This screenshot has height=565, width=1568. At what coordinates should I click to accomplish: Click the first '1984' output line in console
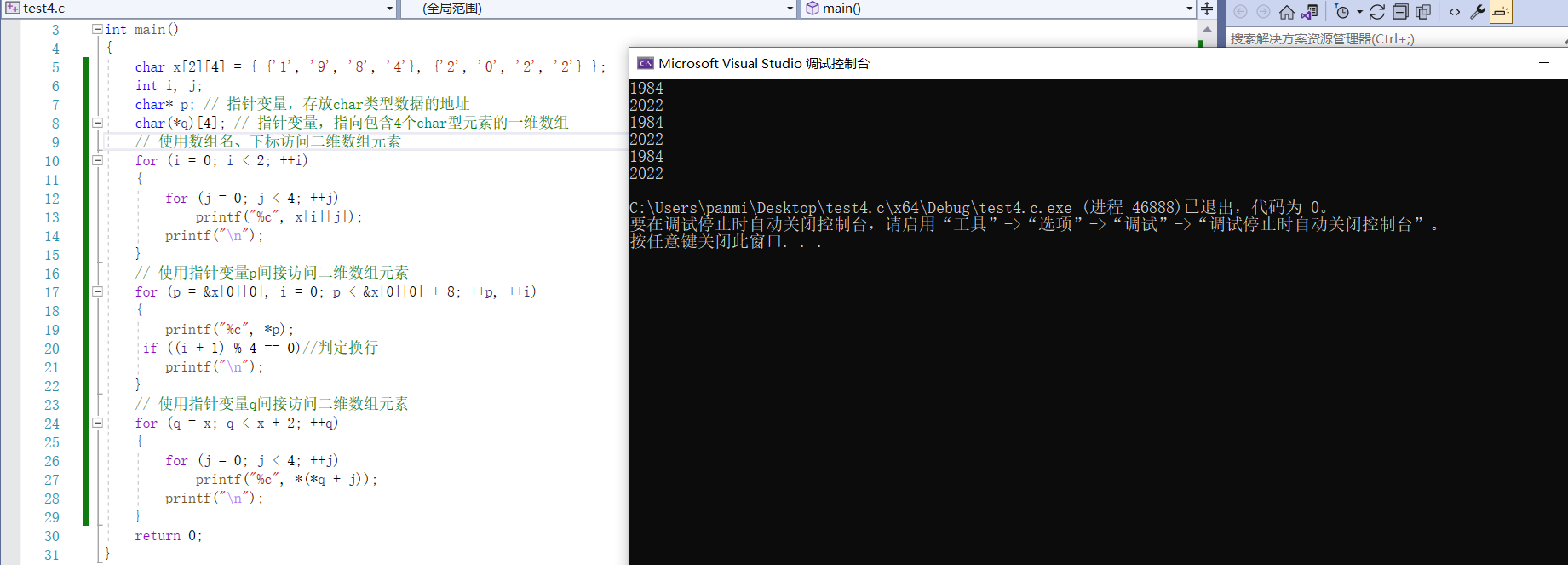point(646,89)
